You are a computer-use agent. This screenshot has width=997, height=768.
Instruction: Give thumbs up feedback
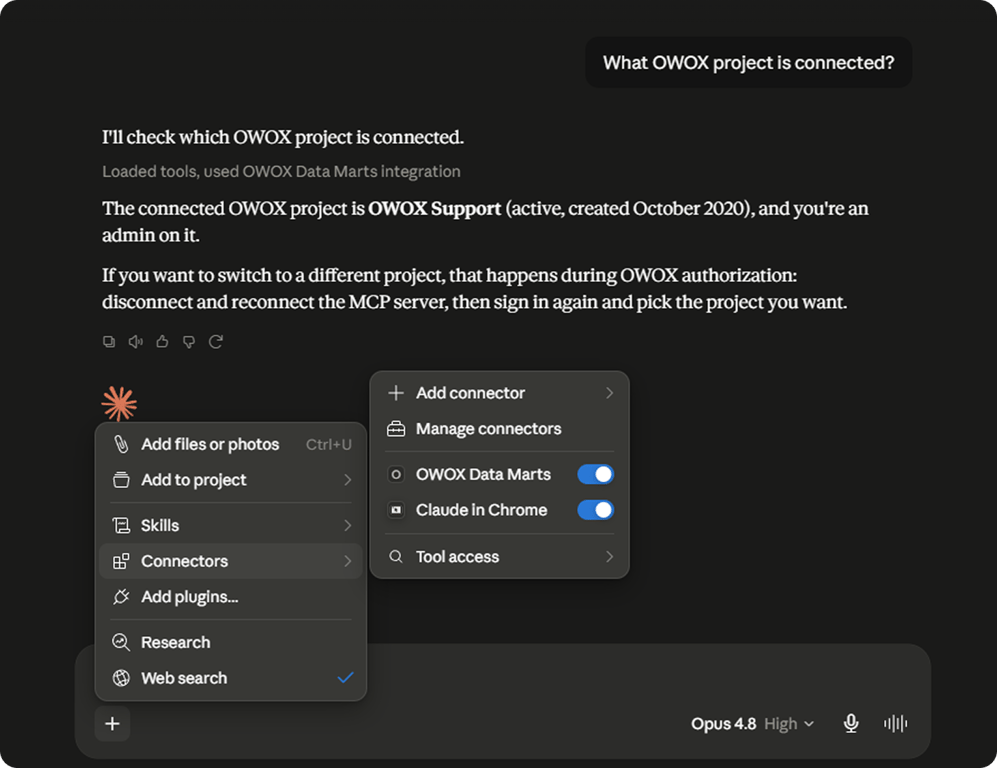point(162,342)
